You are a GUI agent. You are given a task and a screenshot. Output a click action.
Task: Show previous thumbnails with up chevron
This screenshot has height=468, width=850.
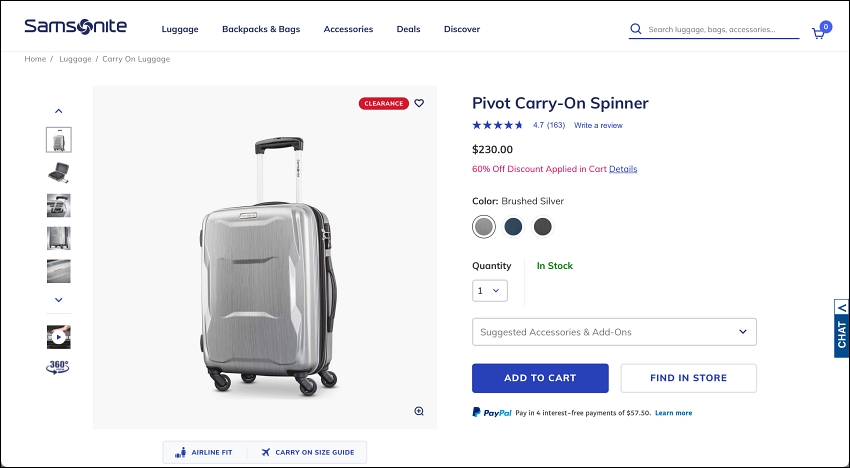click(x=59, y=111)
